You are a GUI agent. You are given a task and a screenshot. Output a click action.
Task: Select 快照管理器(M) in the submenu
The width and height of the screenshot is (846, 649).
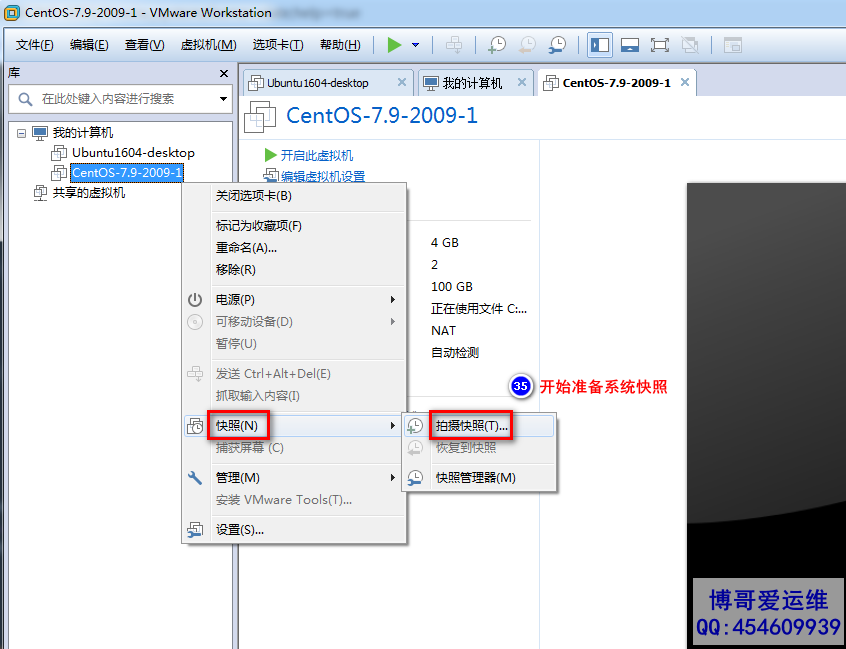[x=479, y=477]
